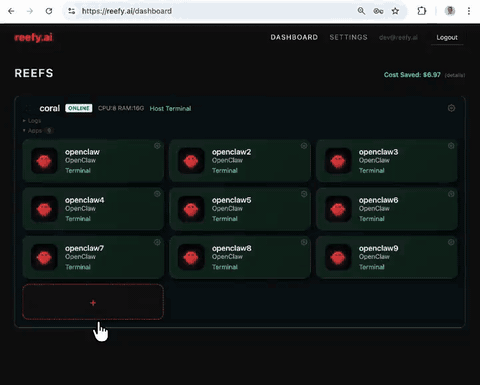Open Cost Saved details link
The width and height of the screenshot is (480, 385).
(455, 75)
